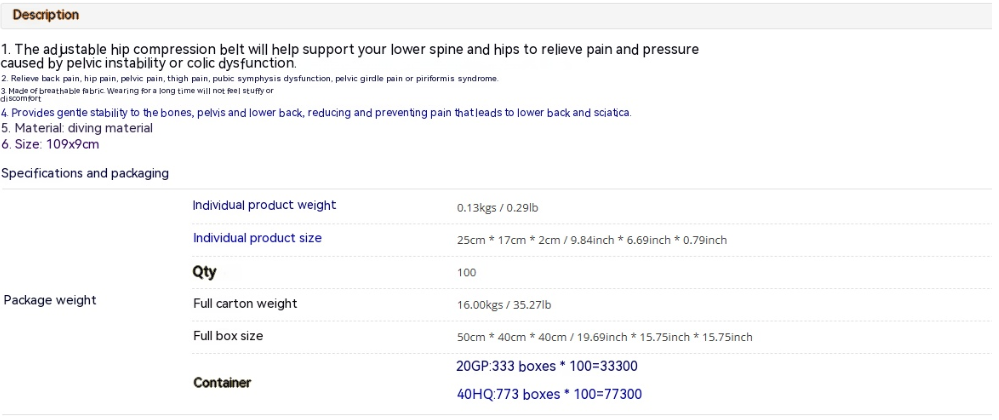The height and width of the screenshot is (420, 999).
Task: Click the Full box size label
Action: (x=228, y=336)
